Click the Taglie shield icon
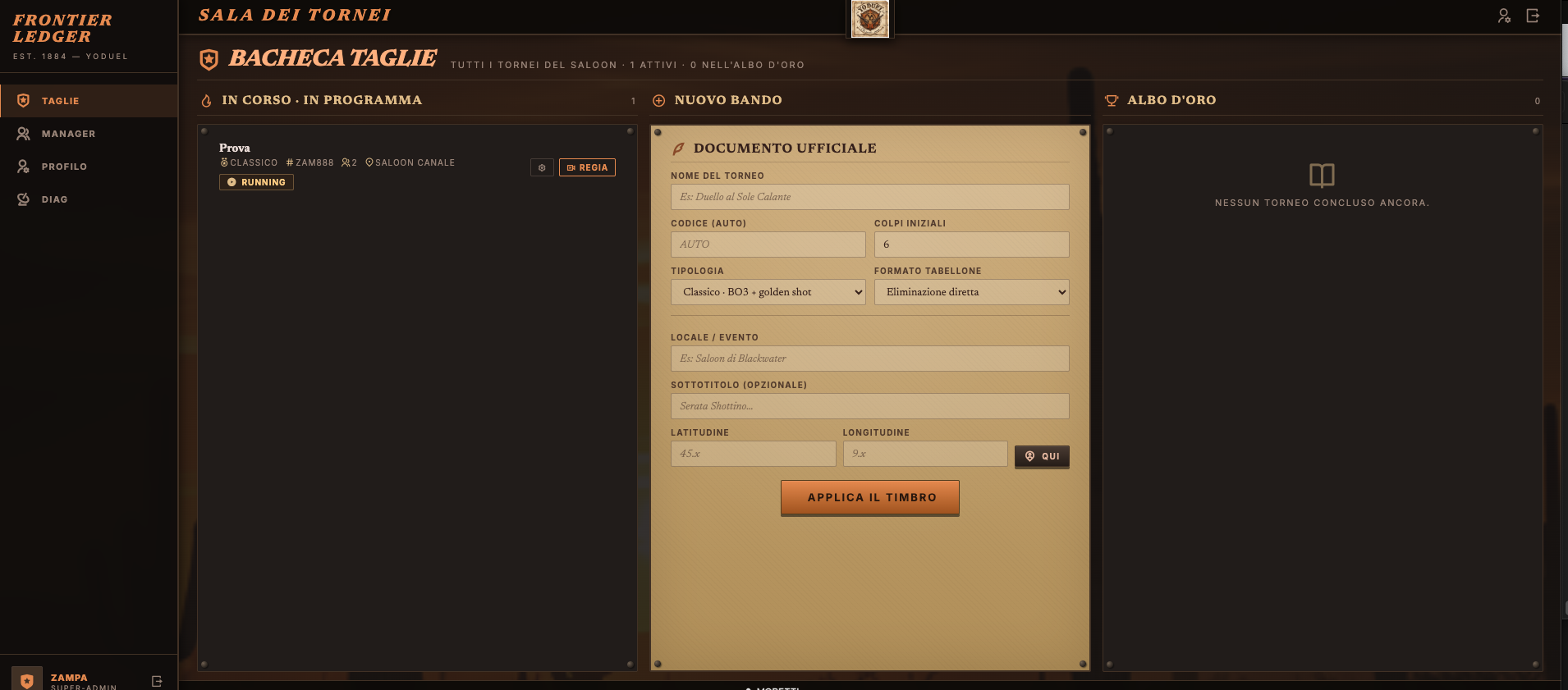Viewport: 1568px width, 690px height. (24, 101)
